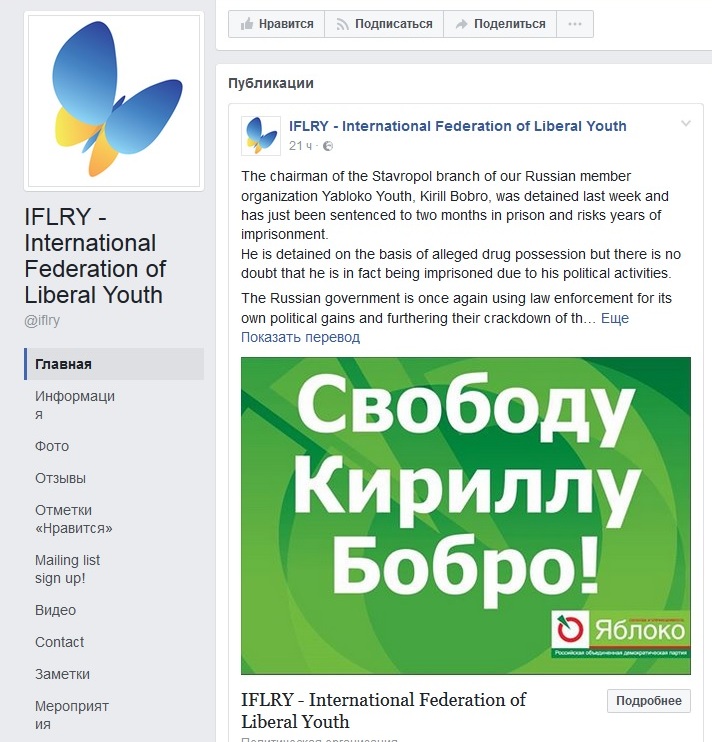
Task: Open the Информация sidebar section
Action: pyautogui.click(x=75, y=405)
